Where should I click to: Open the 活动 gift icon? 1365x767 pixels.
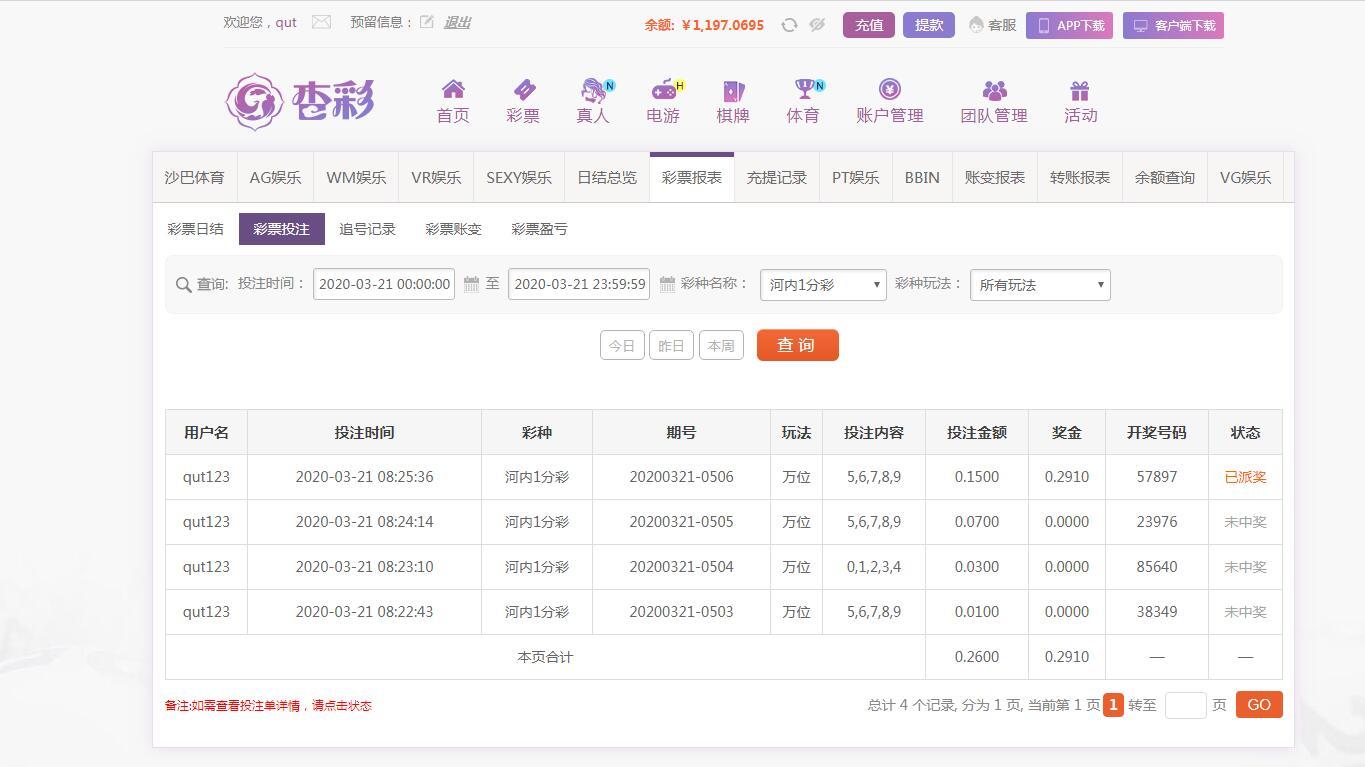(1080, 90)
